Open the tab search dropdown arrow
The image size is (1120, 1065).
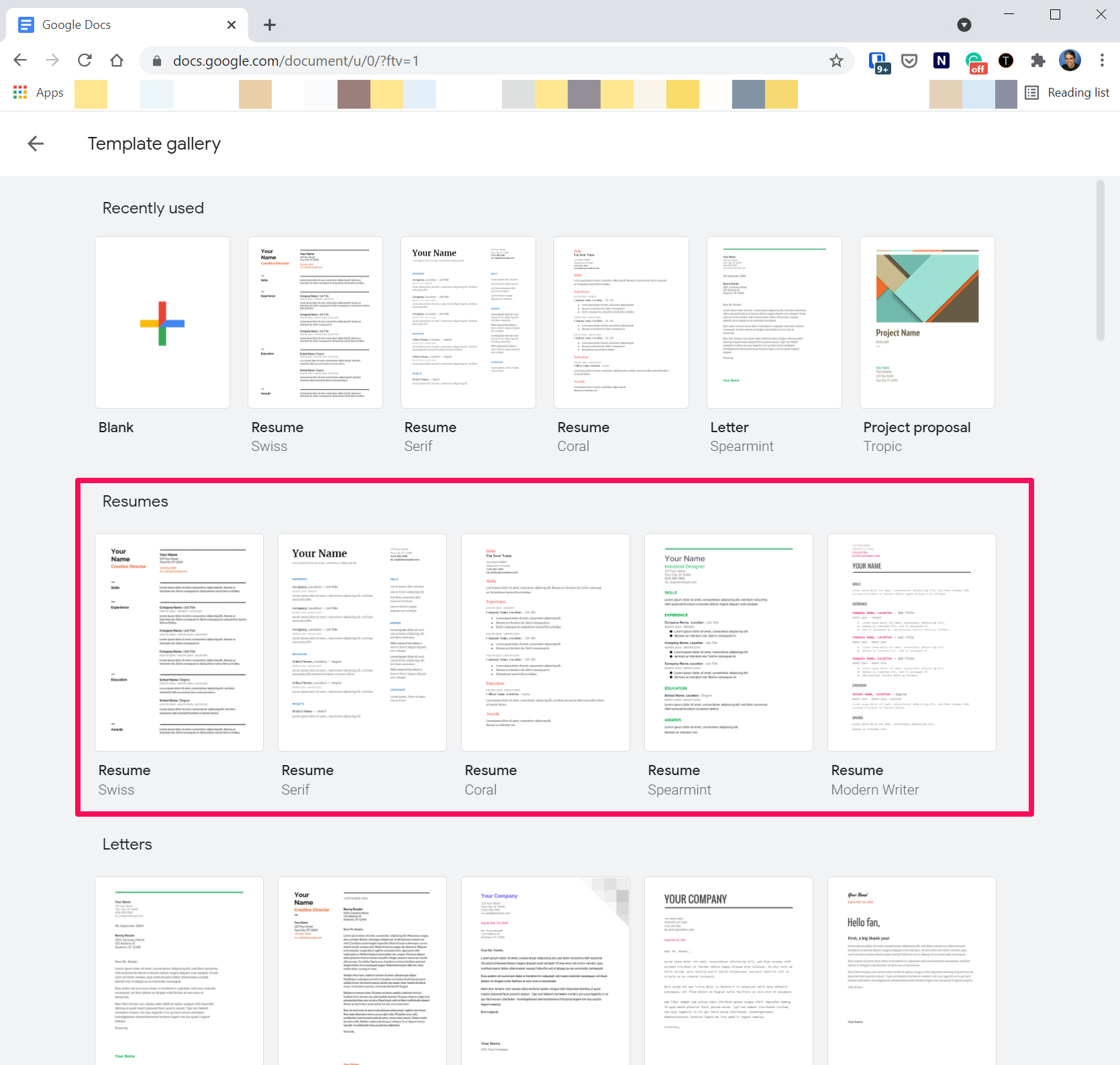964,25
